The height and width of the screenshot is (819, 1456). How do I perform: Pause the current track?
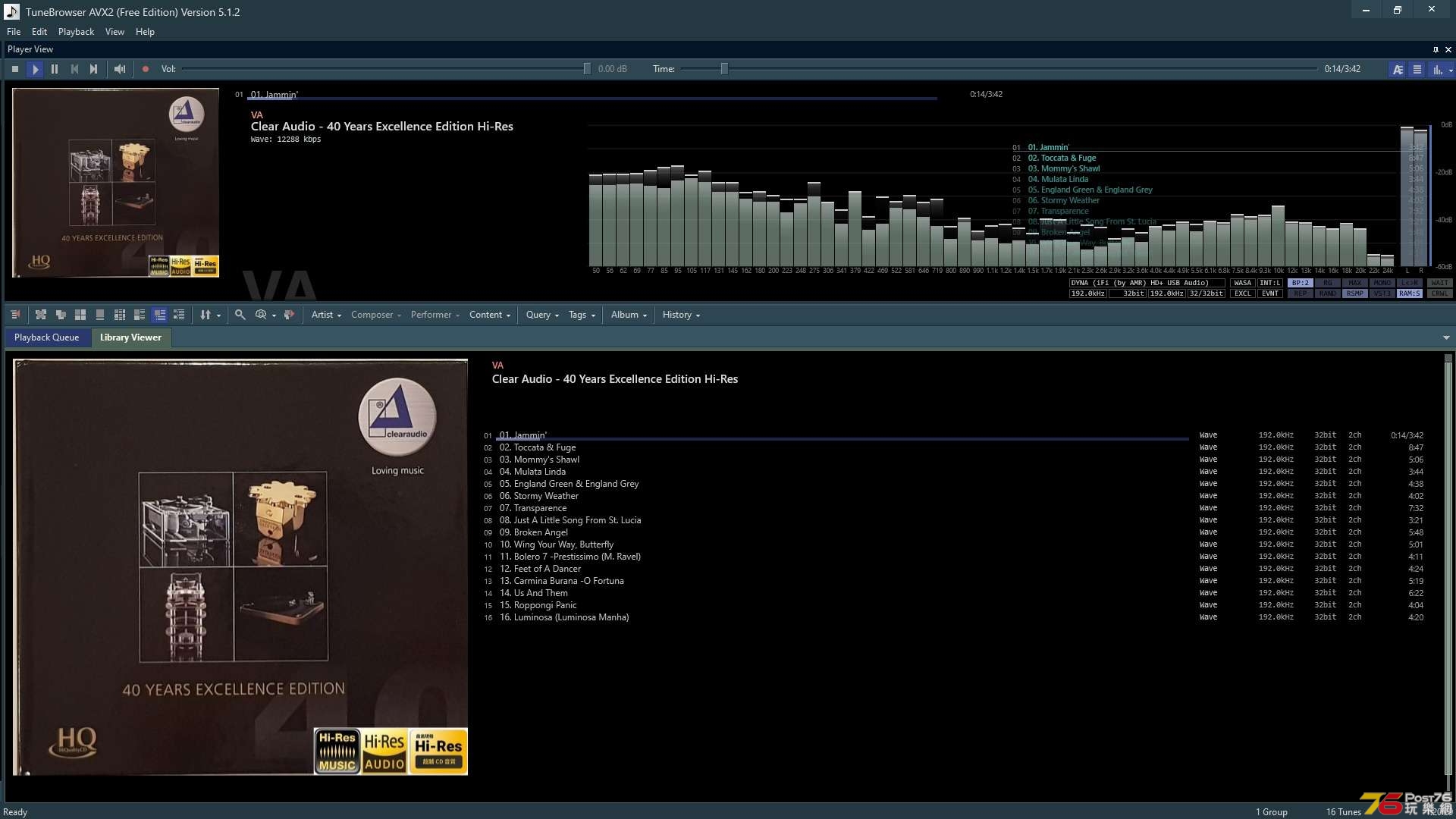[x=55, y=69]
